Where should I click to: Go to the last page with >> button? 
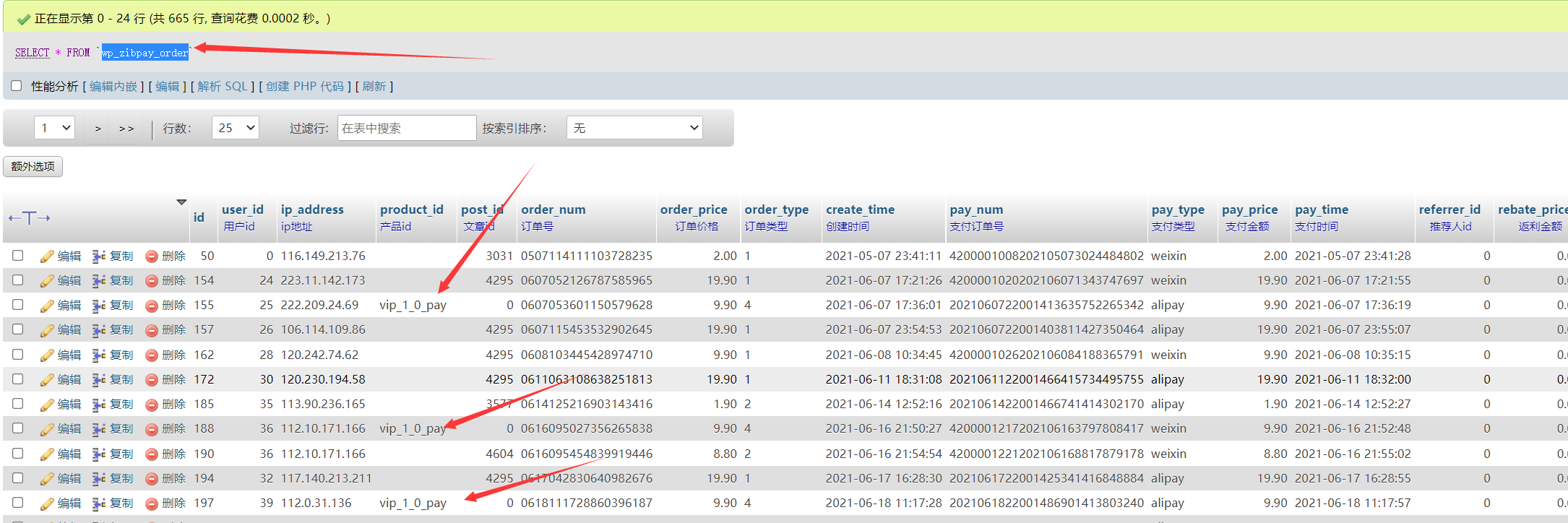pos(126,129)
